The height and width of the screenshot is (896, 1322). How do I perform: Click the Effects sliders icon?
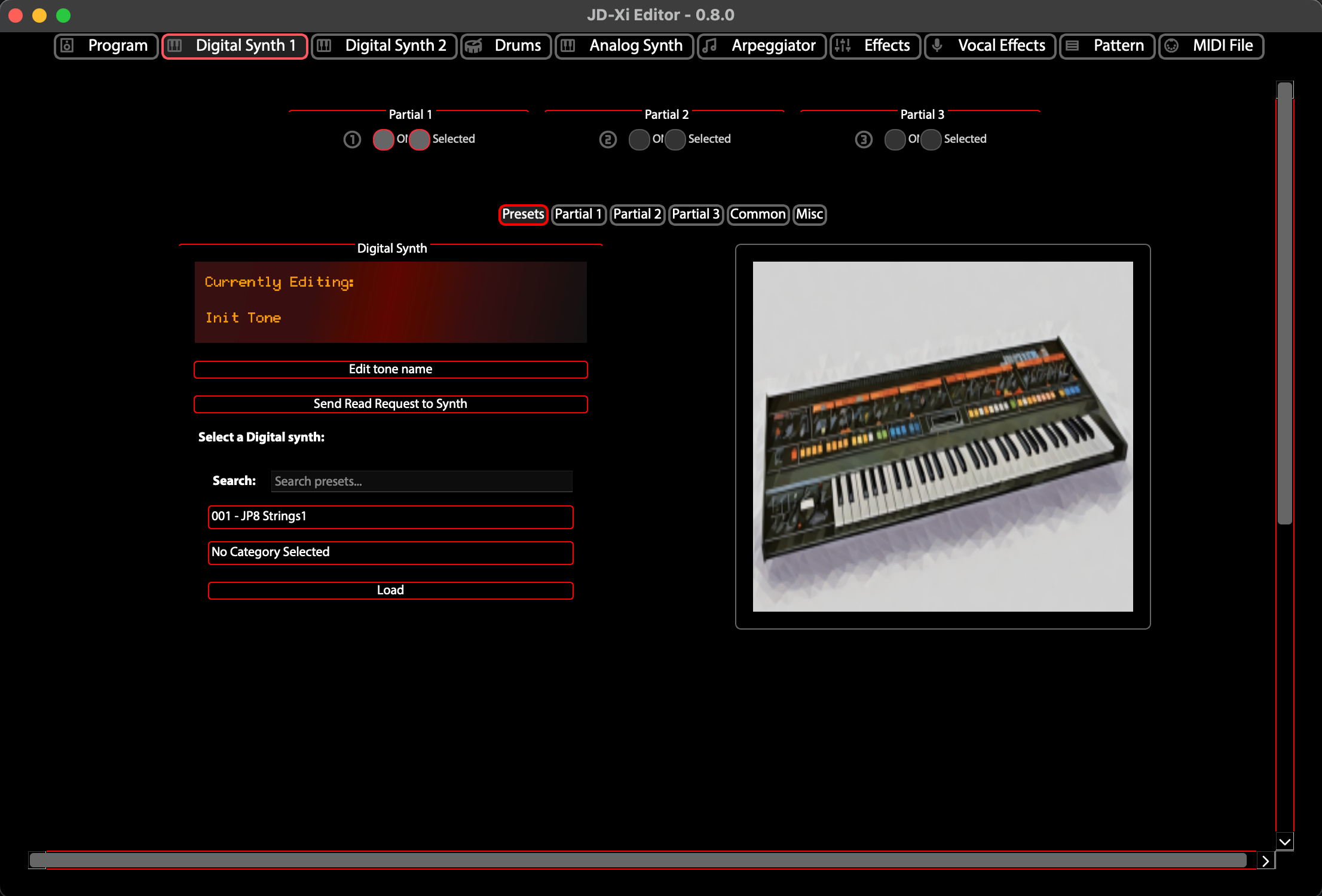pos(843,46)
